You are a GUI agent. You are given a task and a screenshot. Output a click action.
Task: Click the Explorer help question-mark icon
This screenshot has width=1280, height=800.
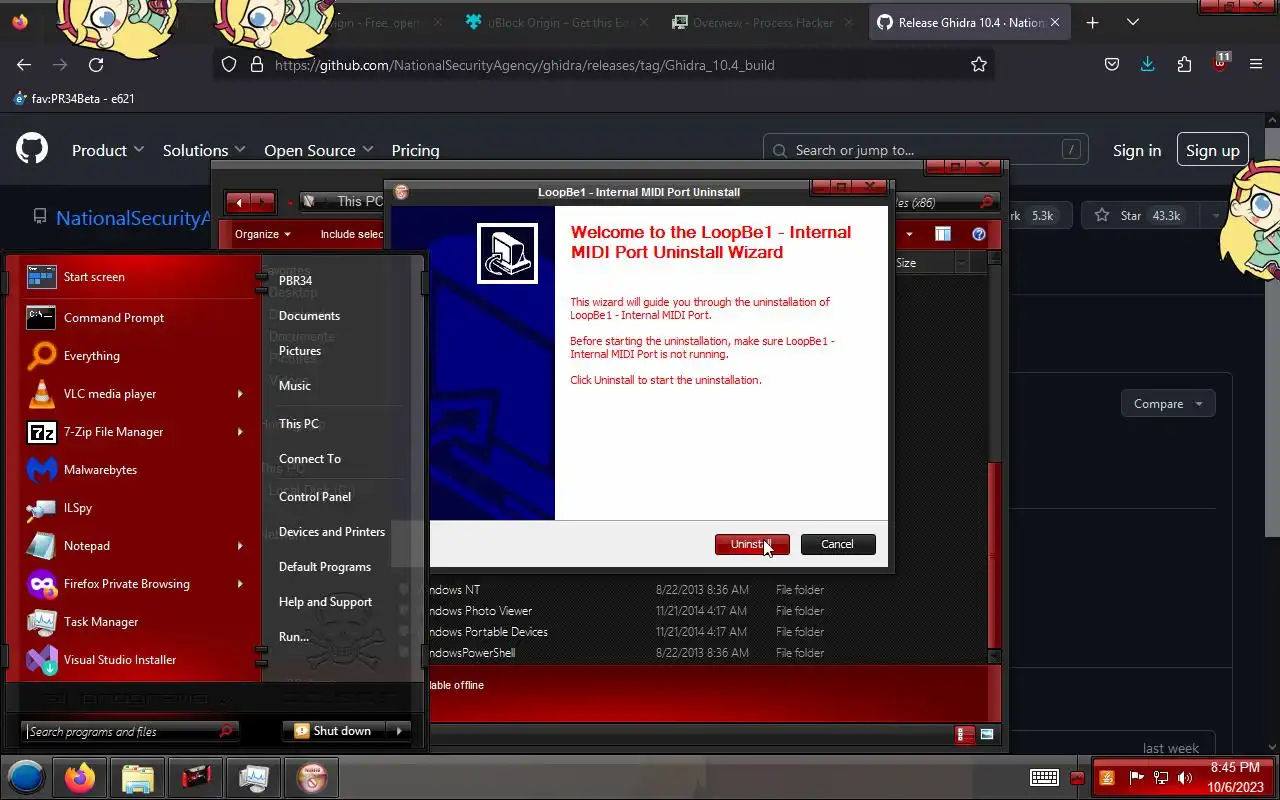coord(979,234)
